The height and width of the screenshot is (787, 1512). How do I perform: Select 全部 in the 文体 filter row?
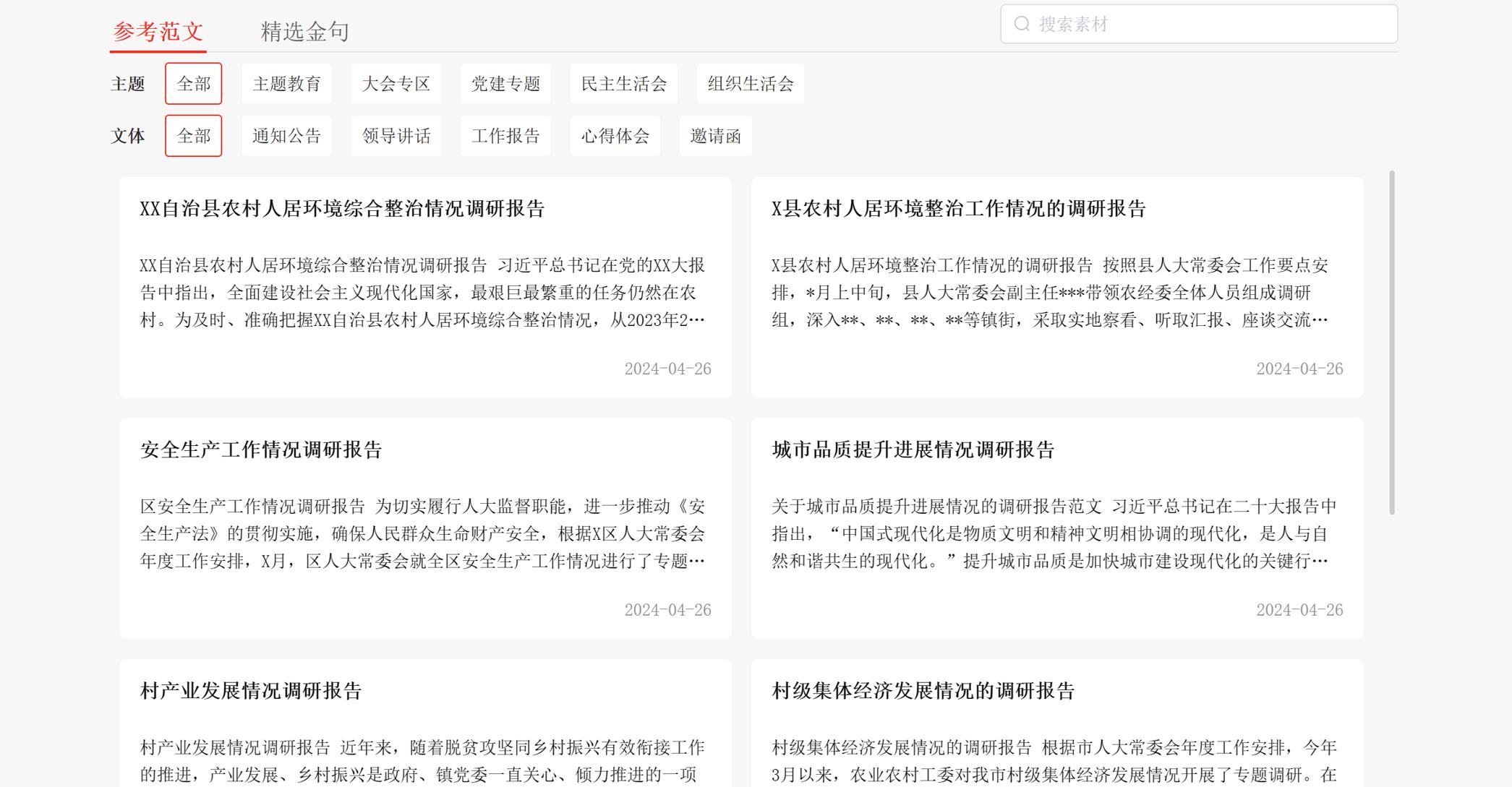[x=194, y=136]
